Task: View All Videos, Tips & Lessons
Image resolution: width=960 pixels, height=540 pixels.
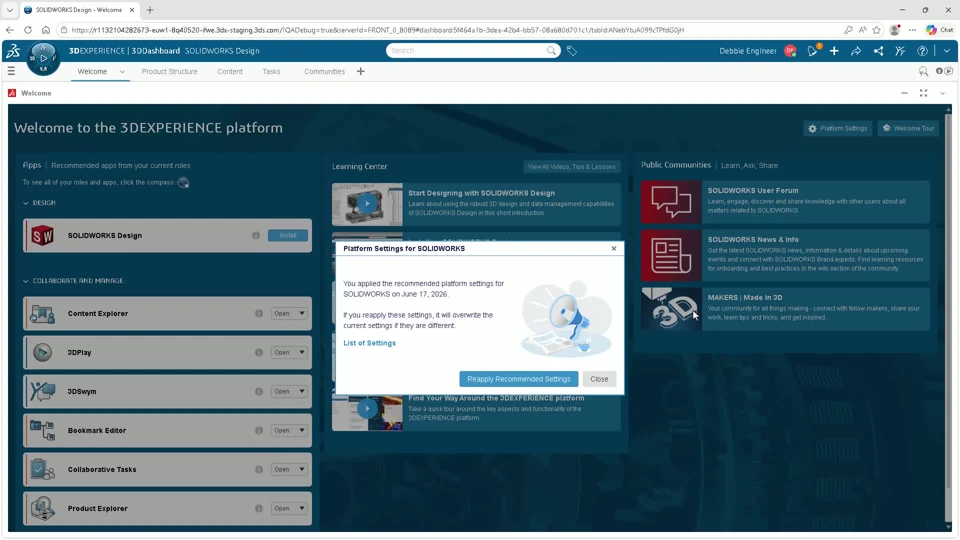Action: [x=571, y=167]
